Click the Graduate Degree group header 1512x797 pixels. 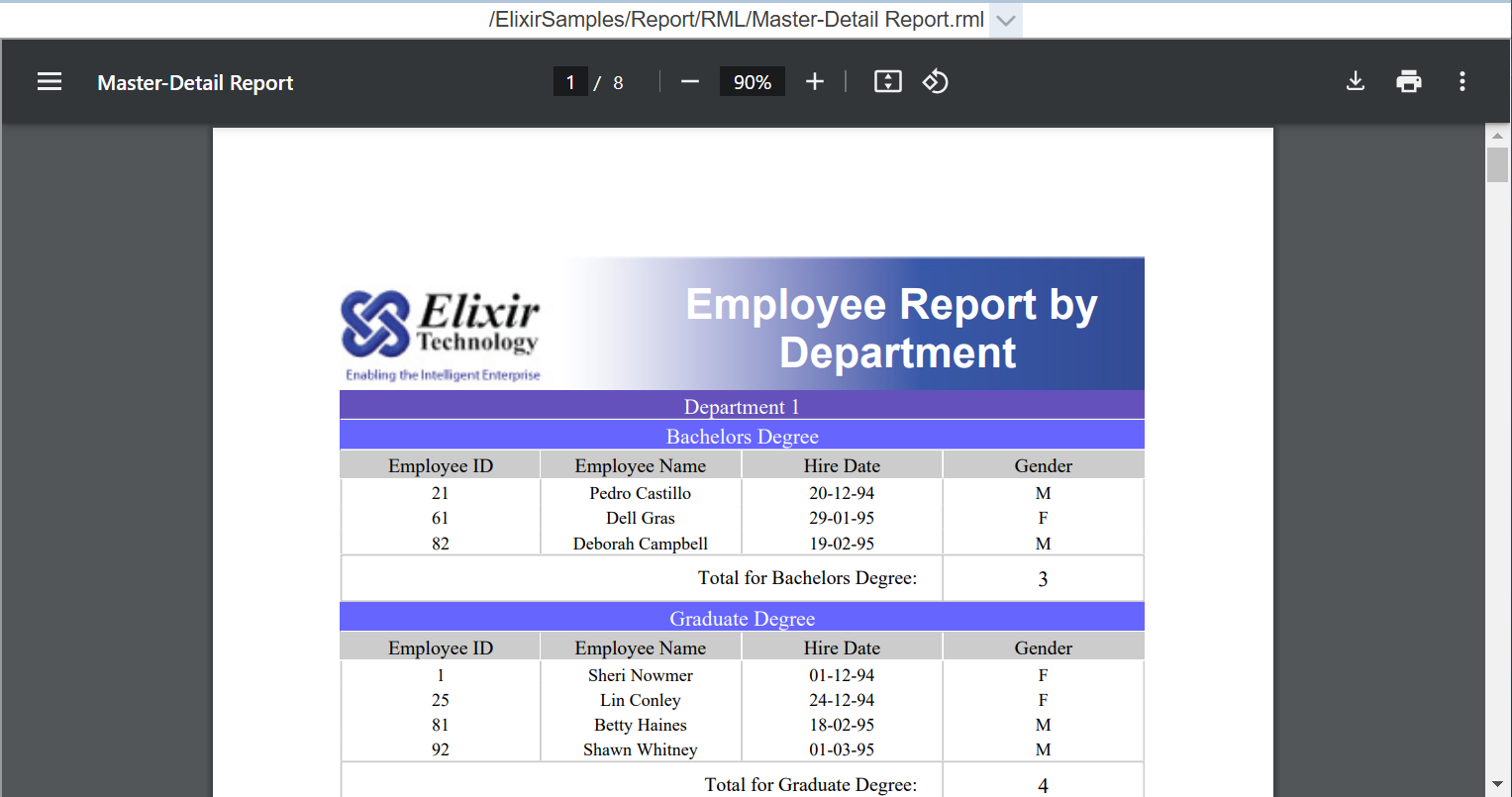(742, 618)
